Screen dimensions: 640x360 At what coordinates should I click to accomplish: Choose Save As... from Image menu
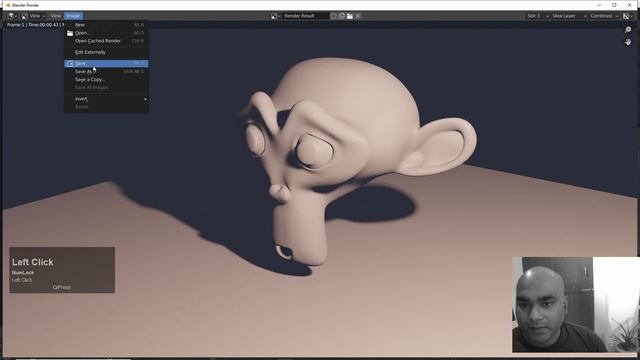pyautogui.click(x=106, y=71)
